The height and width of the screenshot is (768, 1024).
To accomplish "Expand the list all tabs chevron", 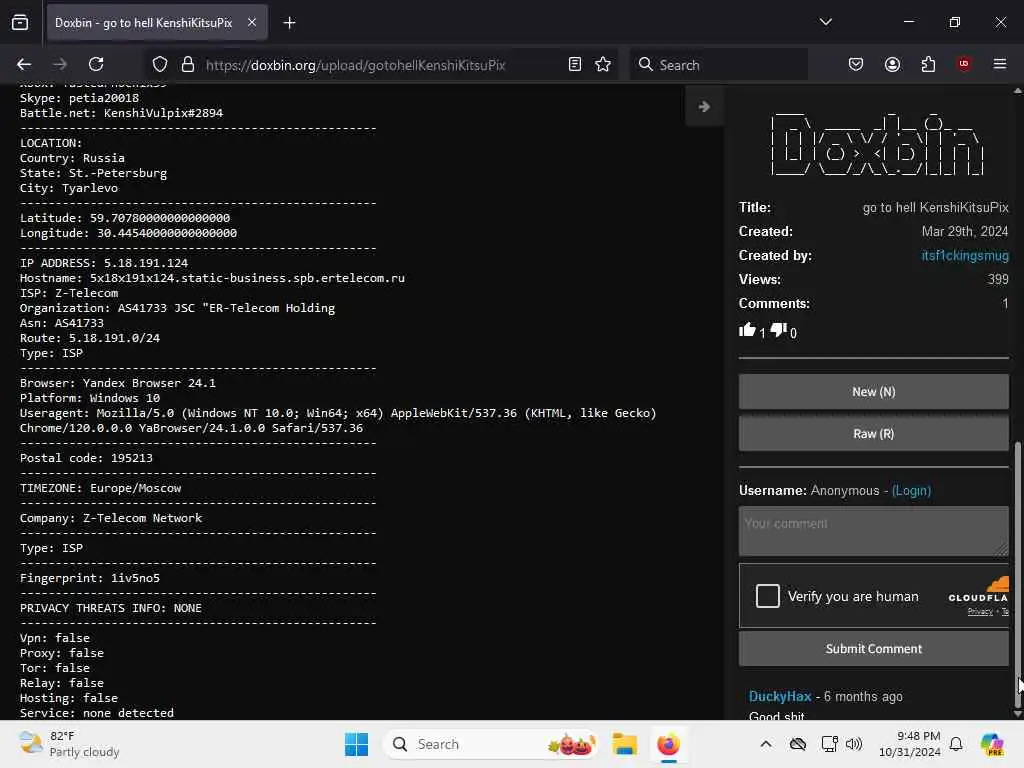I will click(x=825, y=22).
